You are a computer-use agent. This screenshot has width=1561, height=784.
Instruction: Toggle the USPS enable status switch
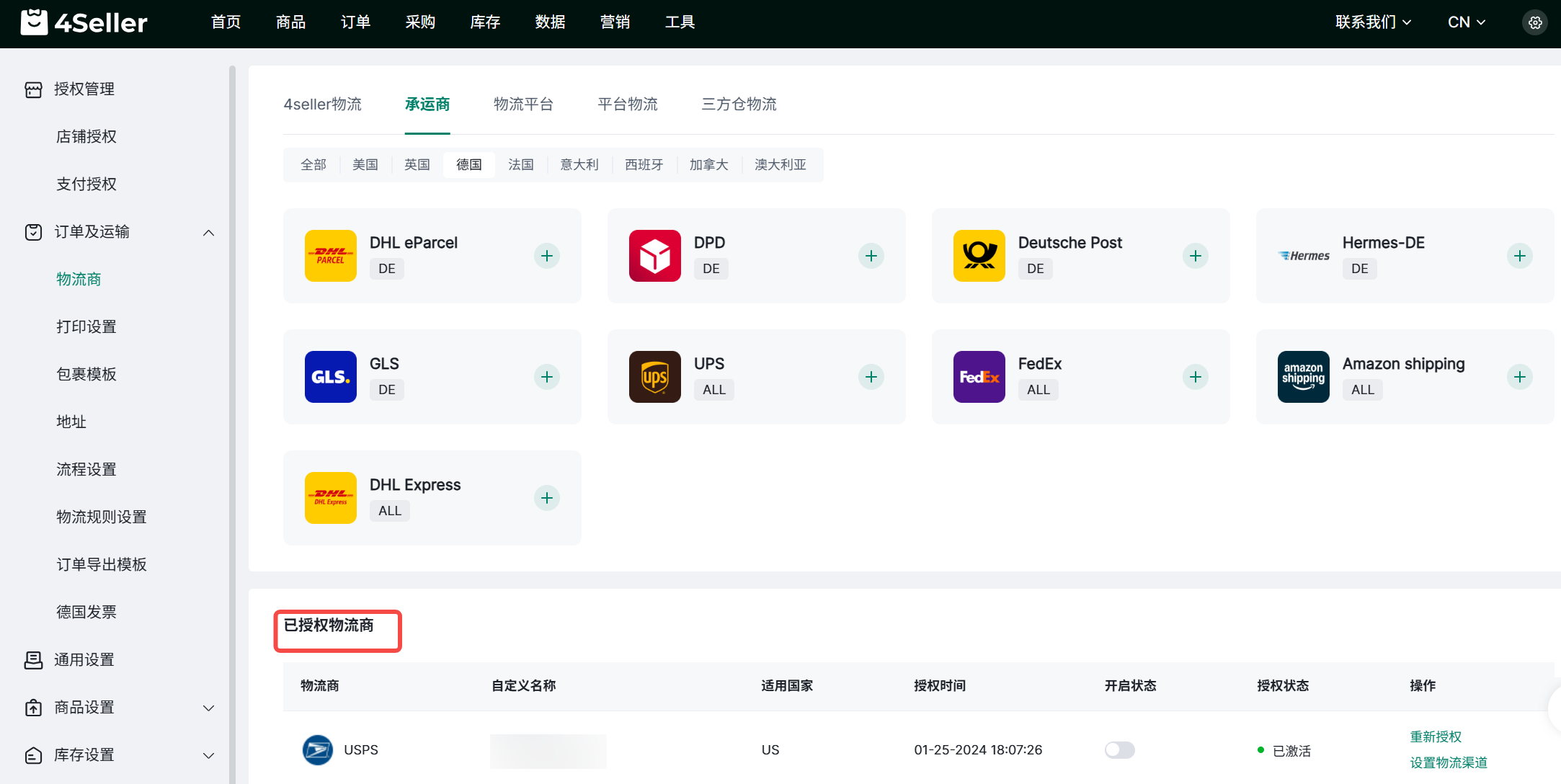click(1119, 750)
